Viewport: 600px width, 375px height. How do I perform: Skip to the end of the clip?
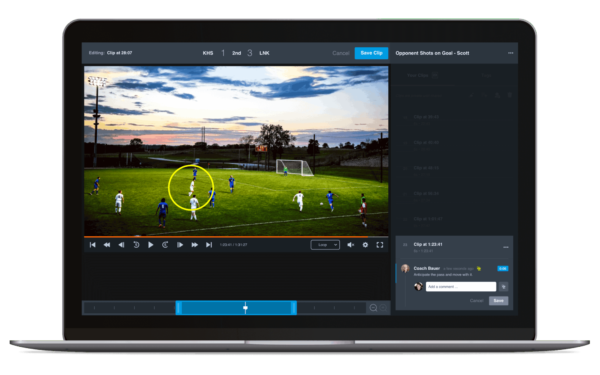209,245
